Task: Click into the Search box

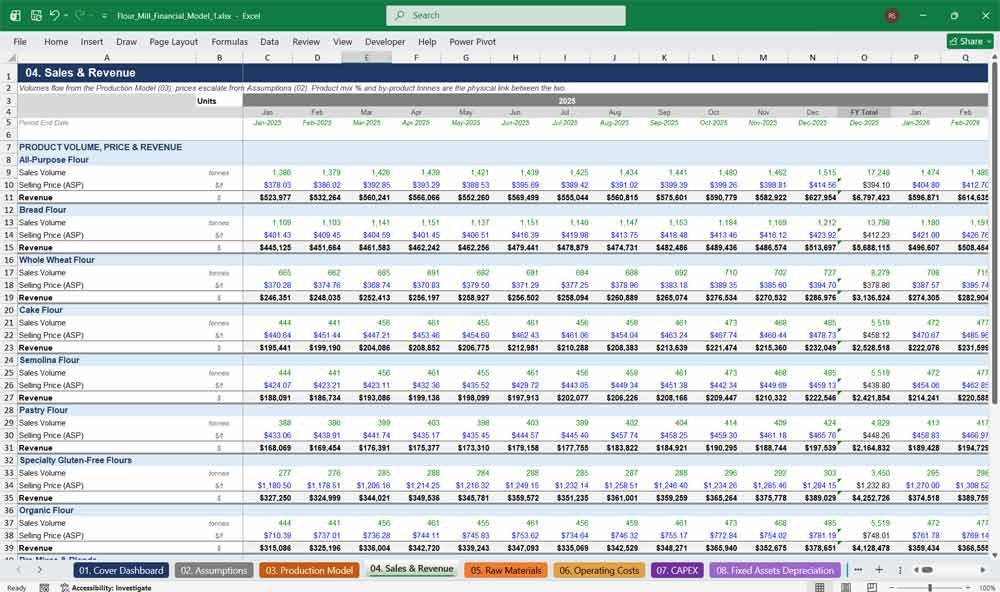Action: [x=505, y=15]
